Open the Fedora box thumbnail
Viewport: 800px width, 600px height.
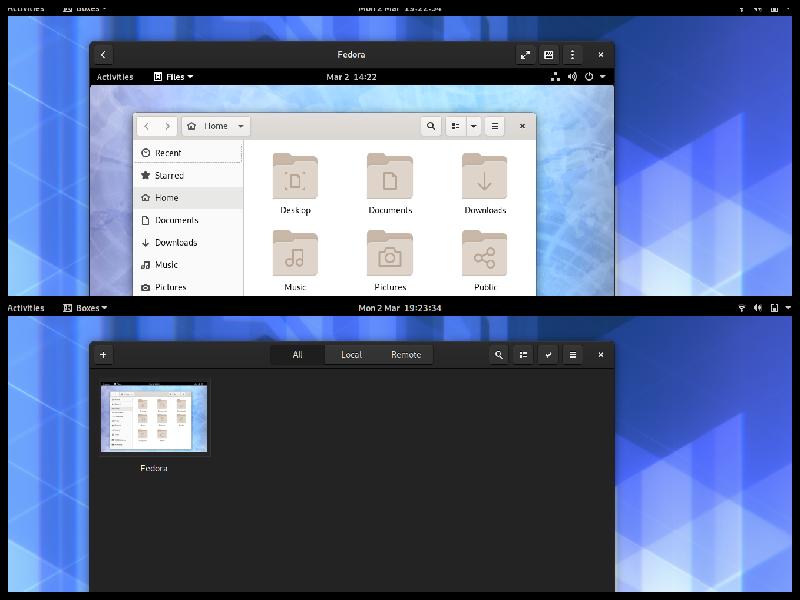point(154,418)
